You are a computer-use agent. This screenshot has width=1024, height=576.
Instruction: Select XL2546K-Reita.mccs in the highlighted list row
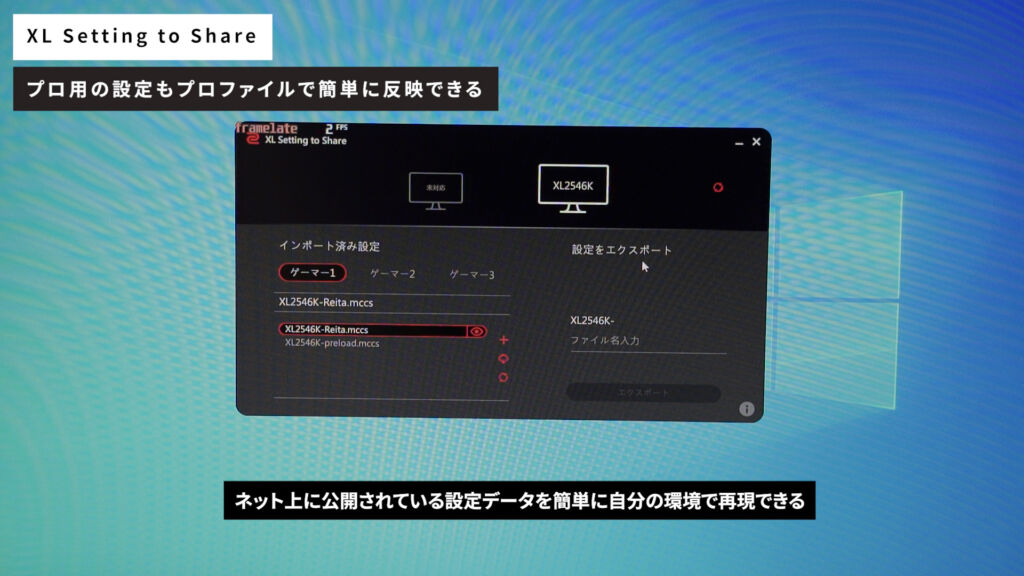tap(372, 330)
